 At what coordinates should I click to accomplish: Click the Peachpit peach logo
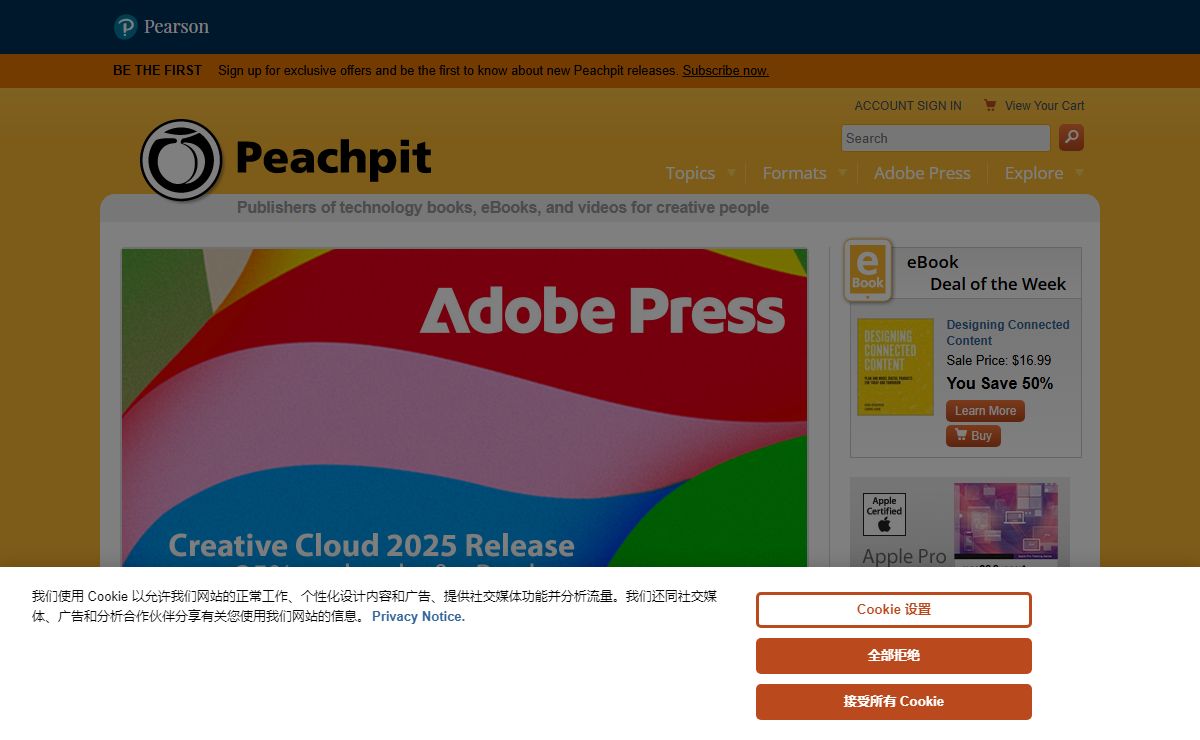(x=181, y=160)
